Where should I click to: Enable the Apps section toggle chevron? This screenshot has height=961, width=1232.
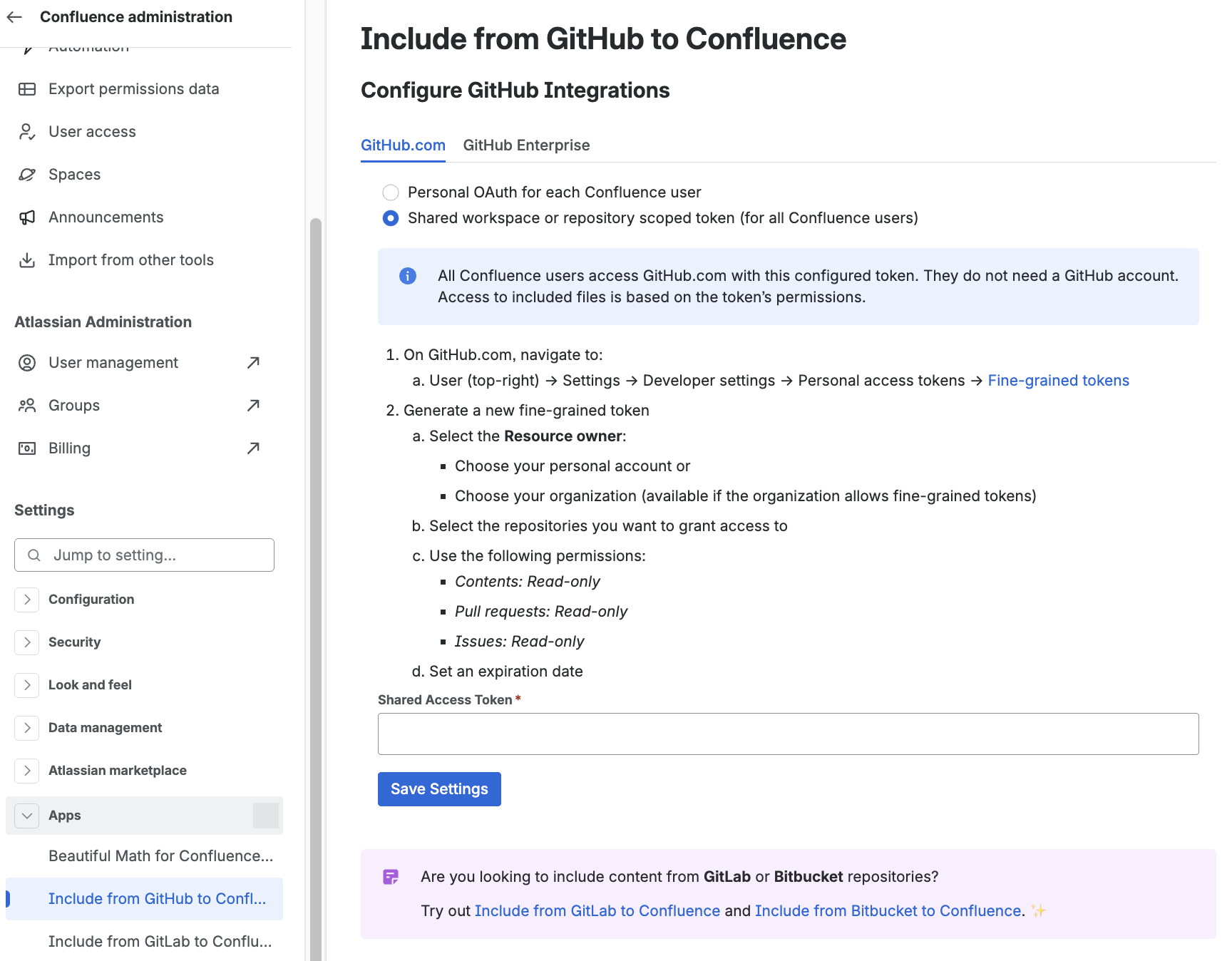26,815
